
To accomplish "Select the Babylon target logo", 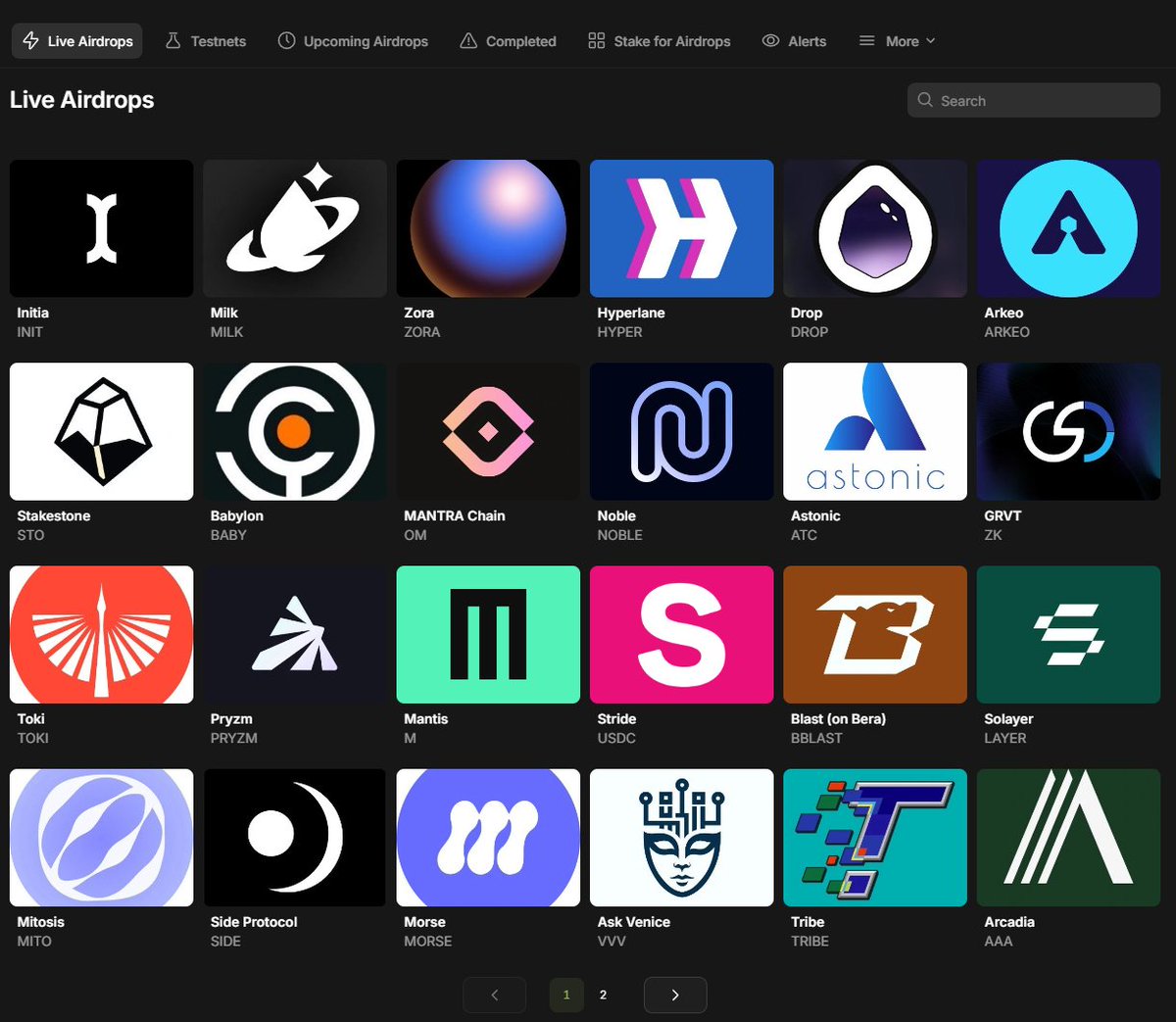I will click(294, 431).
